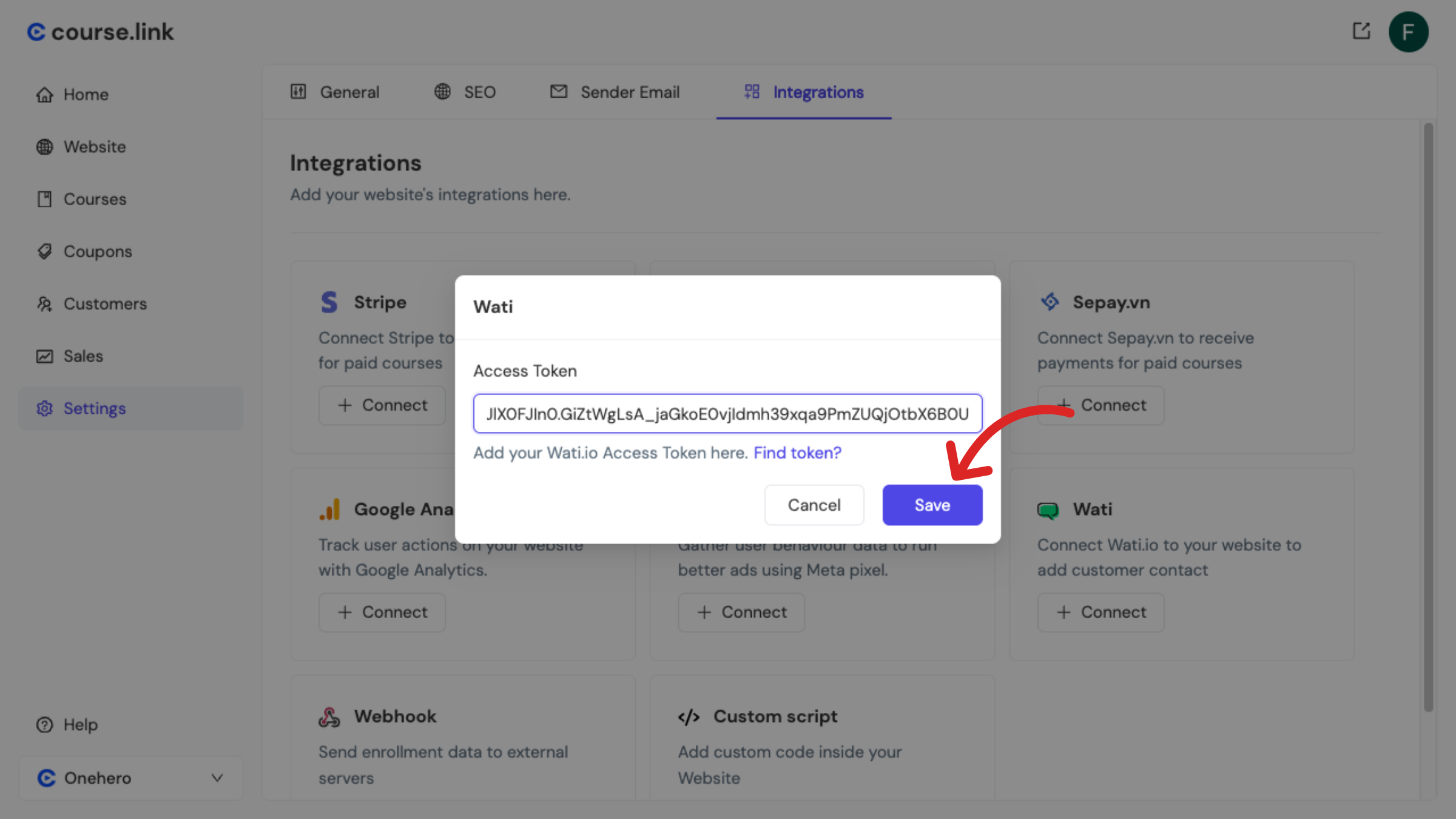This screenshot has width=1456, height=819.
Task: Open the 'F' profile avatar
Action: (1409, 32)
